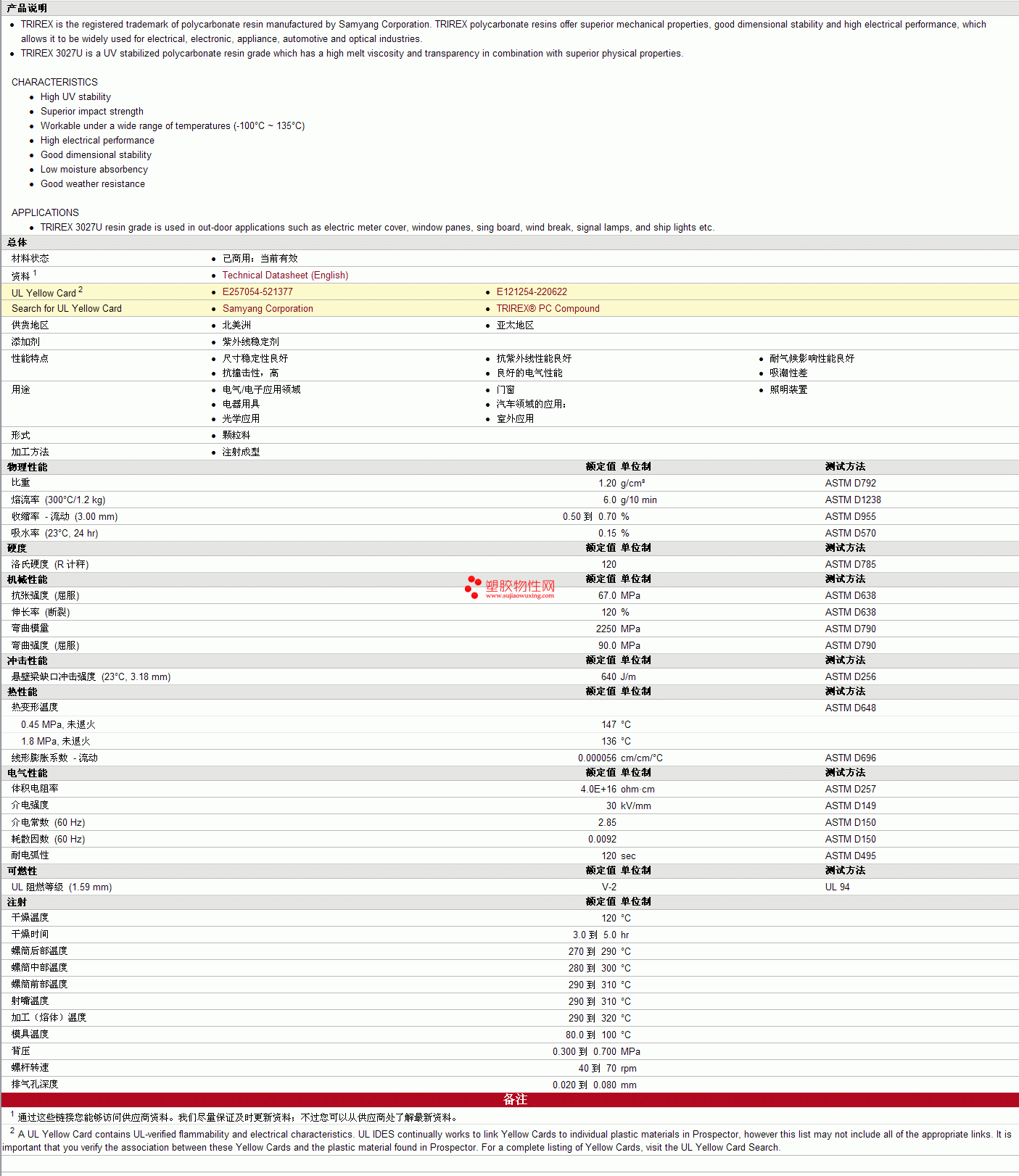Select the '亚太地区' availability entry
Viewport: 1019px width, 1176px height.
pos(515,326)
